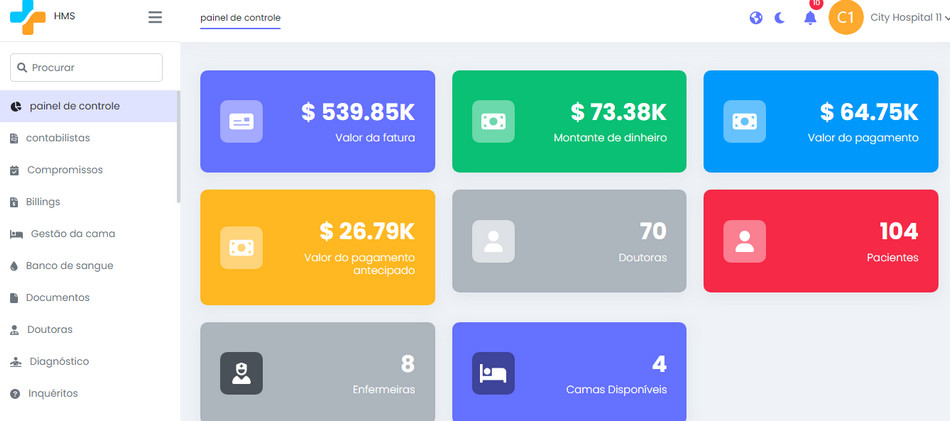Click the Diagnóstico icon in sidebar

point(16,362)
